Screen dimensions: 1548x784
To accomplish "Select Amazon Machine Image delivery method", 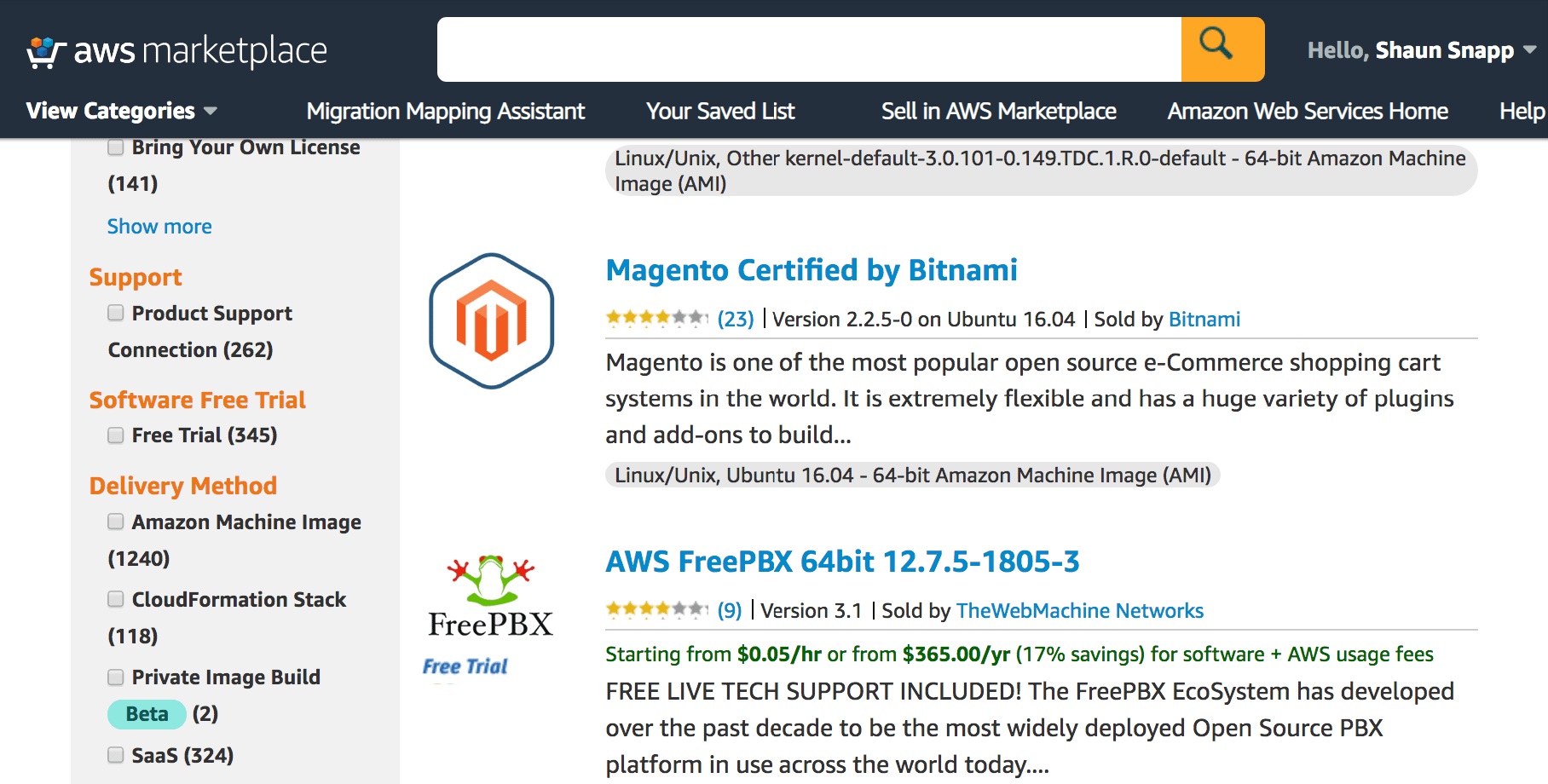I will (116, 522).
